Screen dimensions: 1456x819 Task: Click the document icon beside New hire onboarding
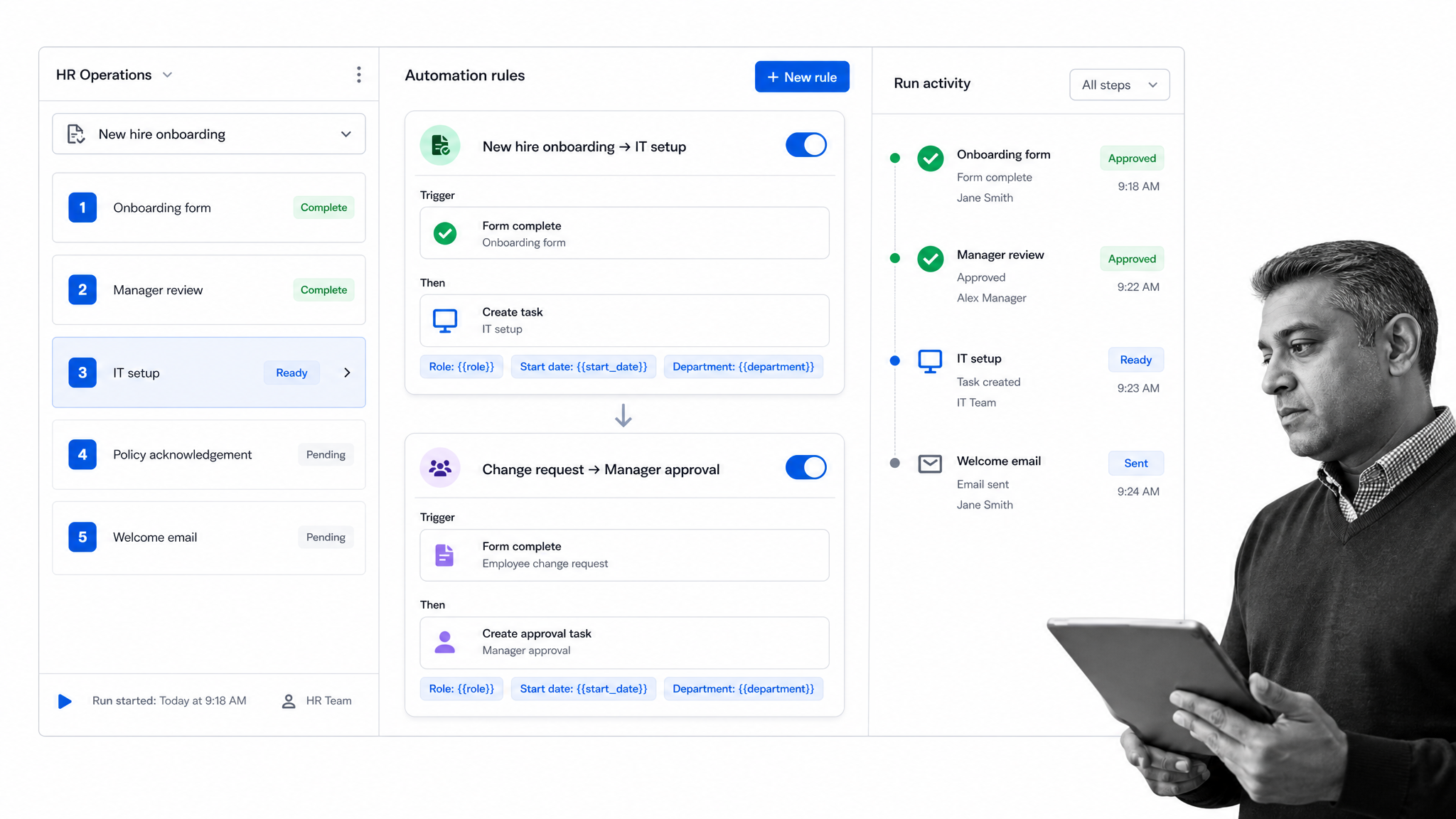76,134
